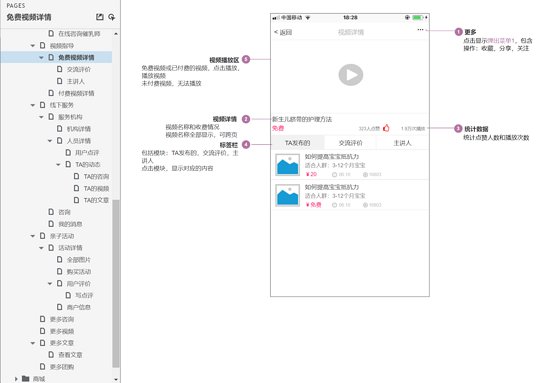Viewport: 550px width, 383px height.
Task: Click the add page icon in Pages header
Action: click(x=100, y=17)
